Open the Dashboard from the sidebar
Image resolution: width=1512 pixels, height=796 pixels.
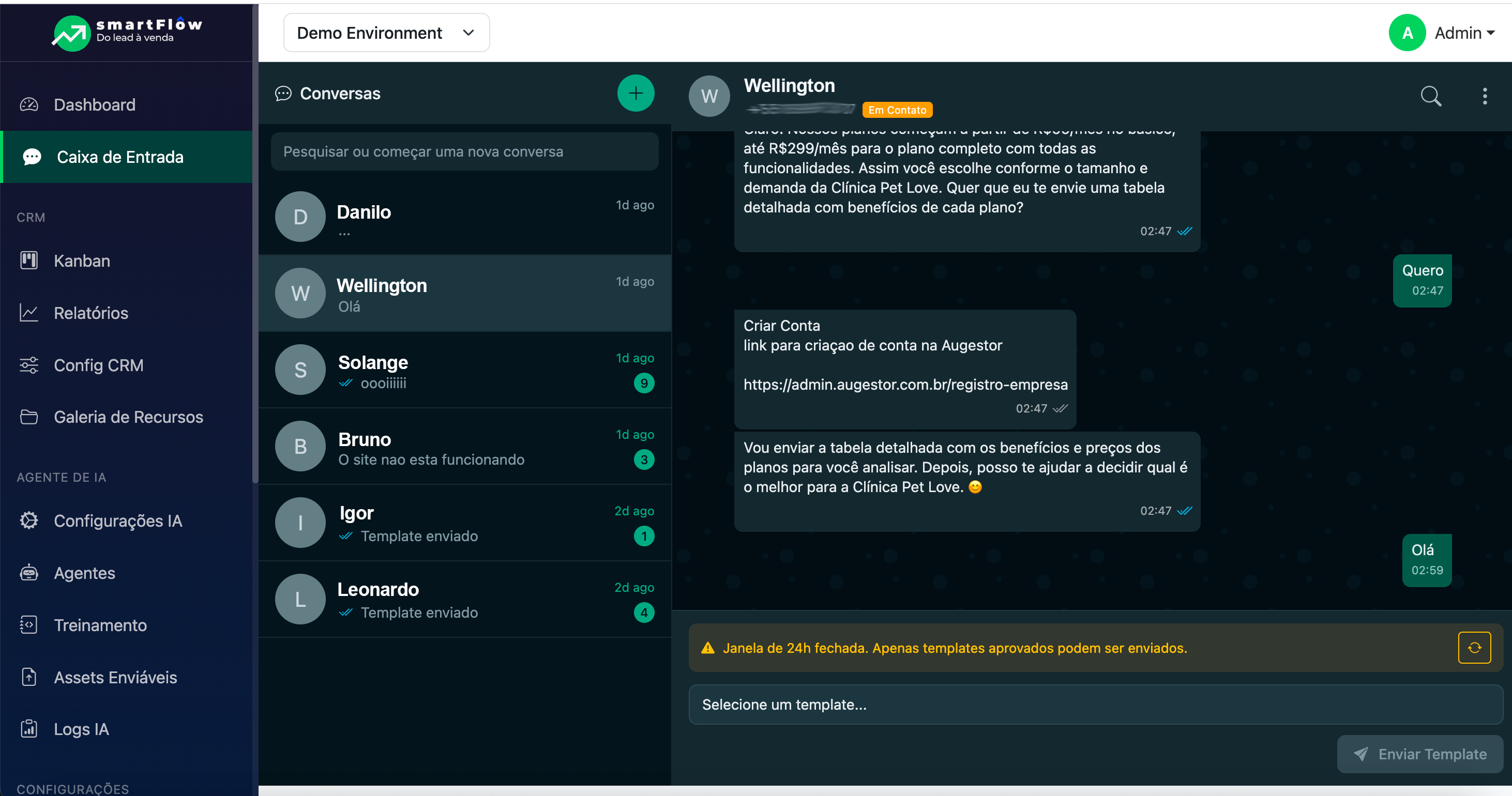tap(95, 104)
